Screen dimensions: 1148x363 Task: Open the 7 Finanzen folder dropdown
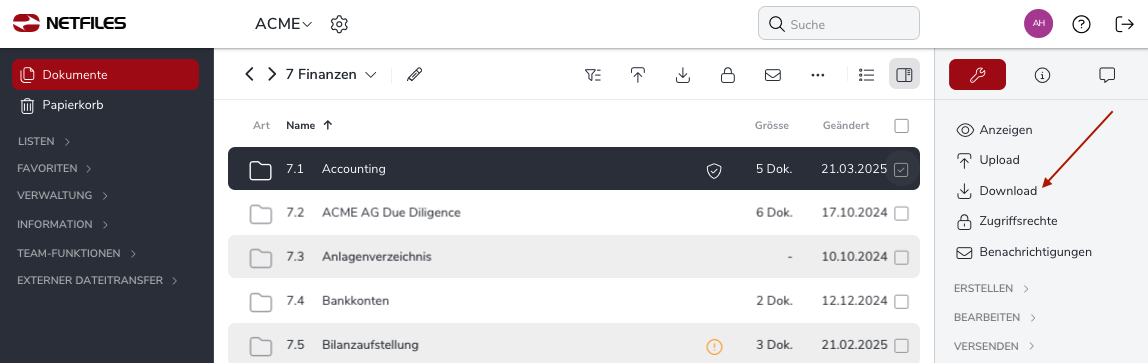point(331,75)
